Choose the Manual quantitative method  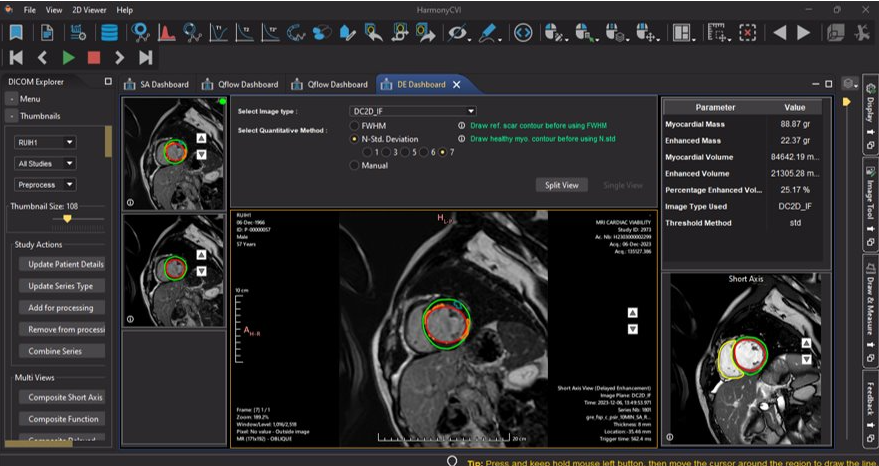click(x=355, y=166)
